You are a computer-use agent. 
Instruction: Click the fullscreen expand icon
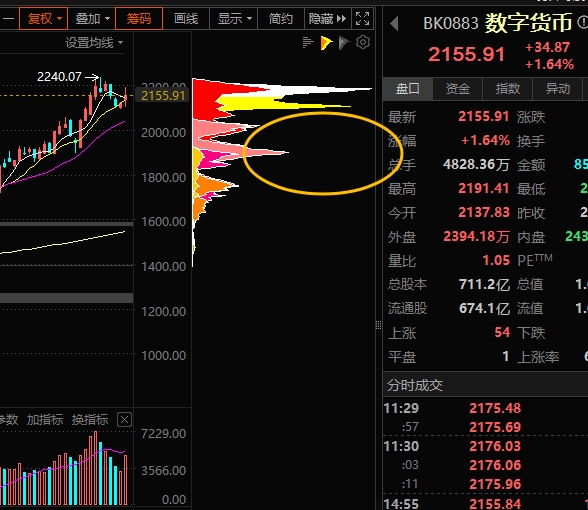click(362, 18)
